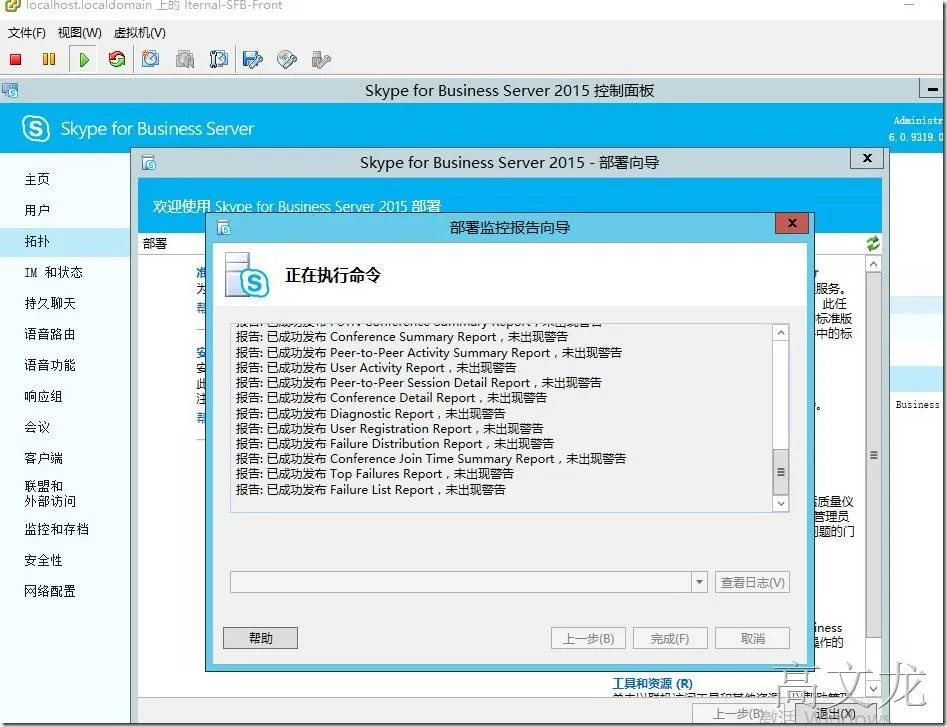Click the revert snapshot icon

click(x=185, y=59)
